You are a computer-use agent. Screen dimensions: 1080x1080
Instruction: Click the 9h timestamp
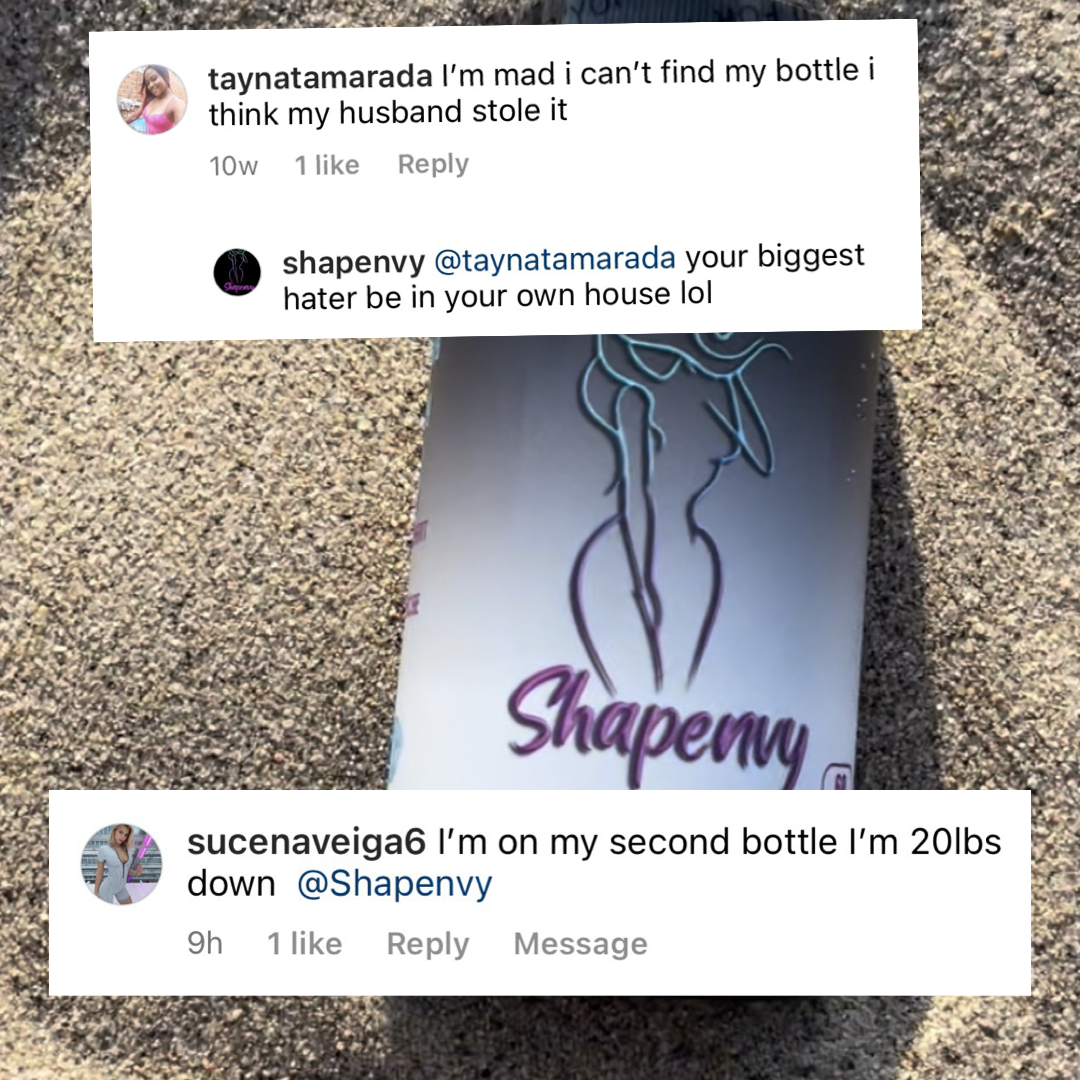205,944
